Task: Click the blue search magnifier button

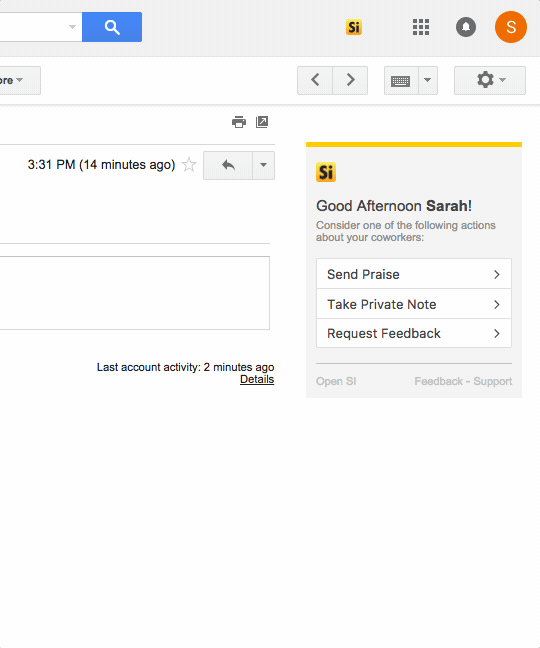Action: [x=112, y=27]
